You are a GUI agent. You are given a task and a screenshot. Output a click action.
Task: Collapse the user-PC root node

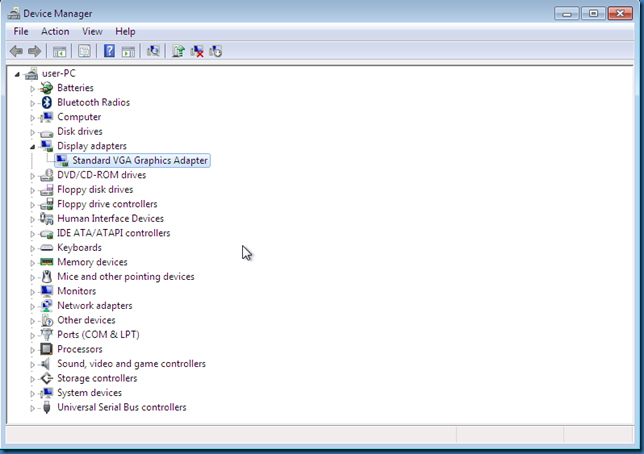[17, 74]
